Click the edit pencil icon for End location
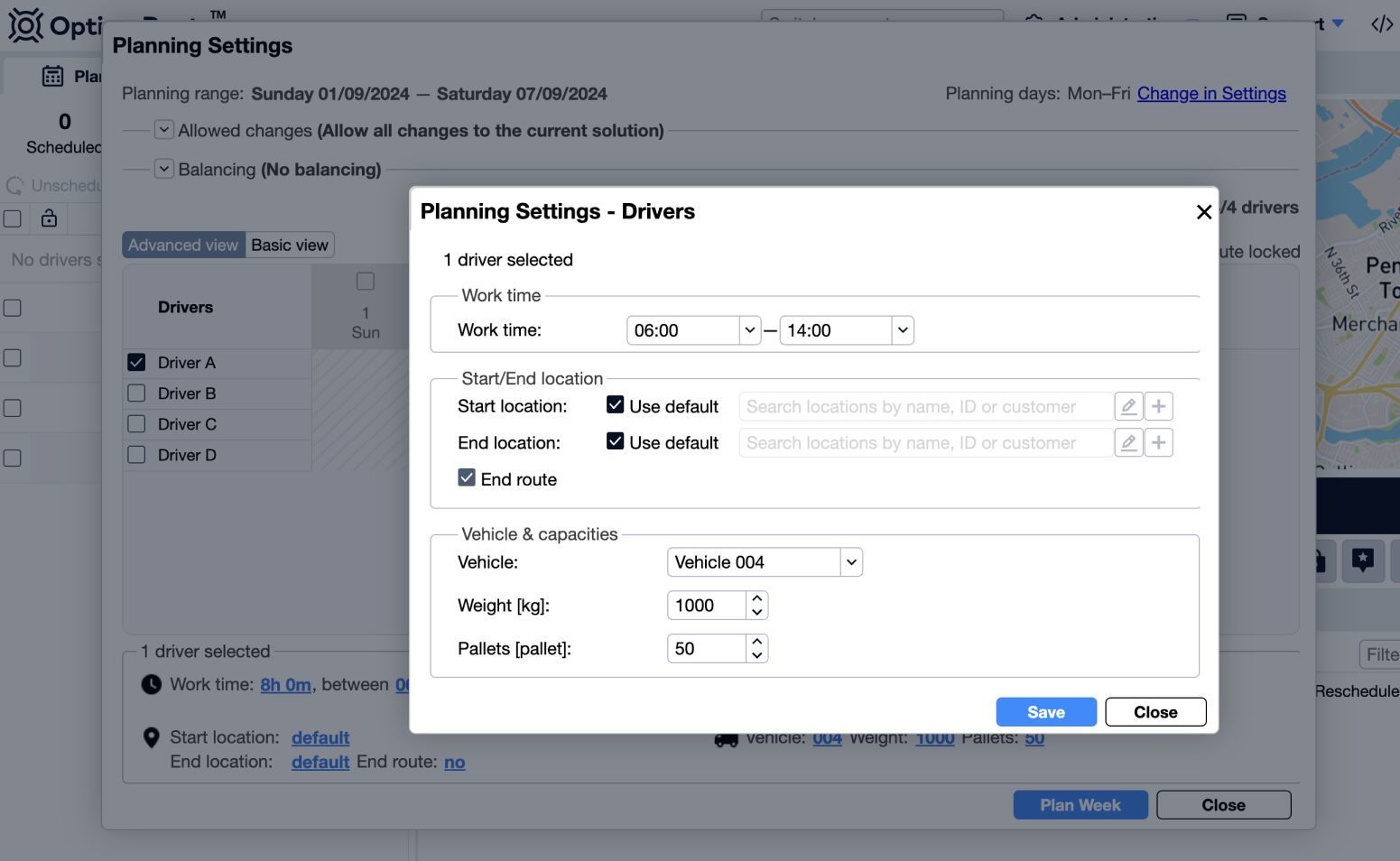 [1128, 443]
